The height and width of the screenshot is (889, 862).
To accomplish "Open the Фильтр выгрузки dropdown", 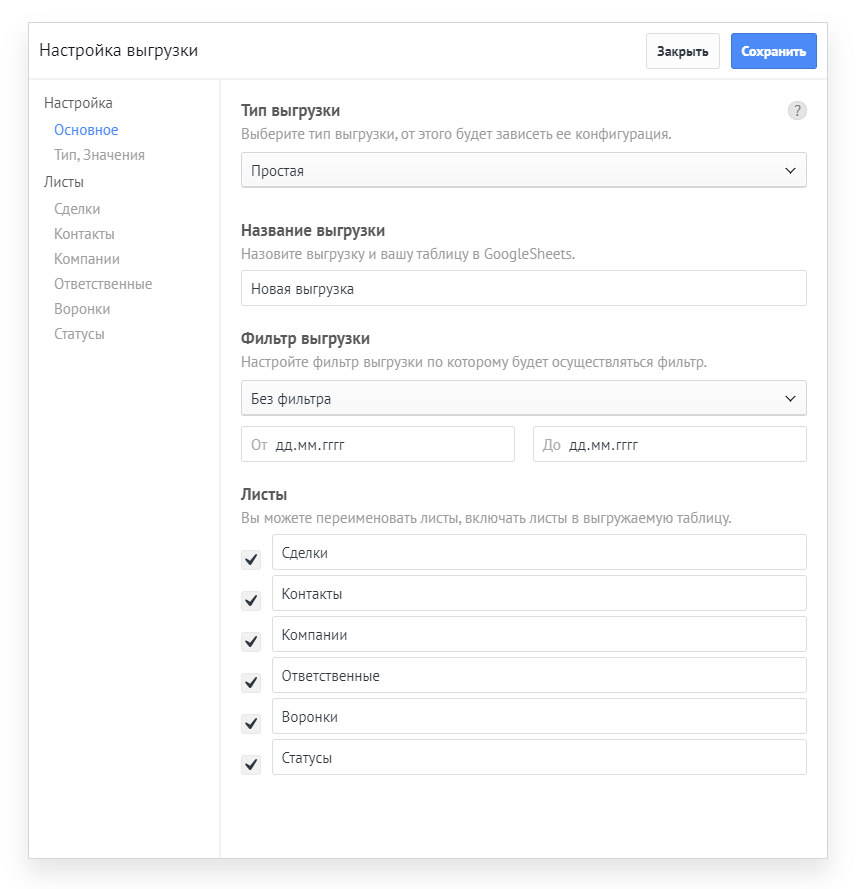I will click(523, 397).
